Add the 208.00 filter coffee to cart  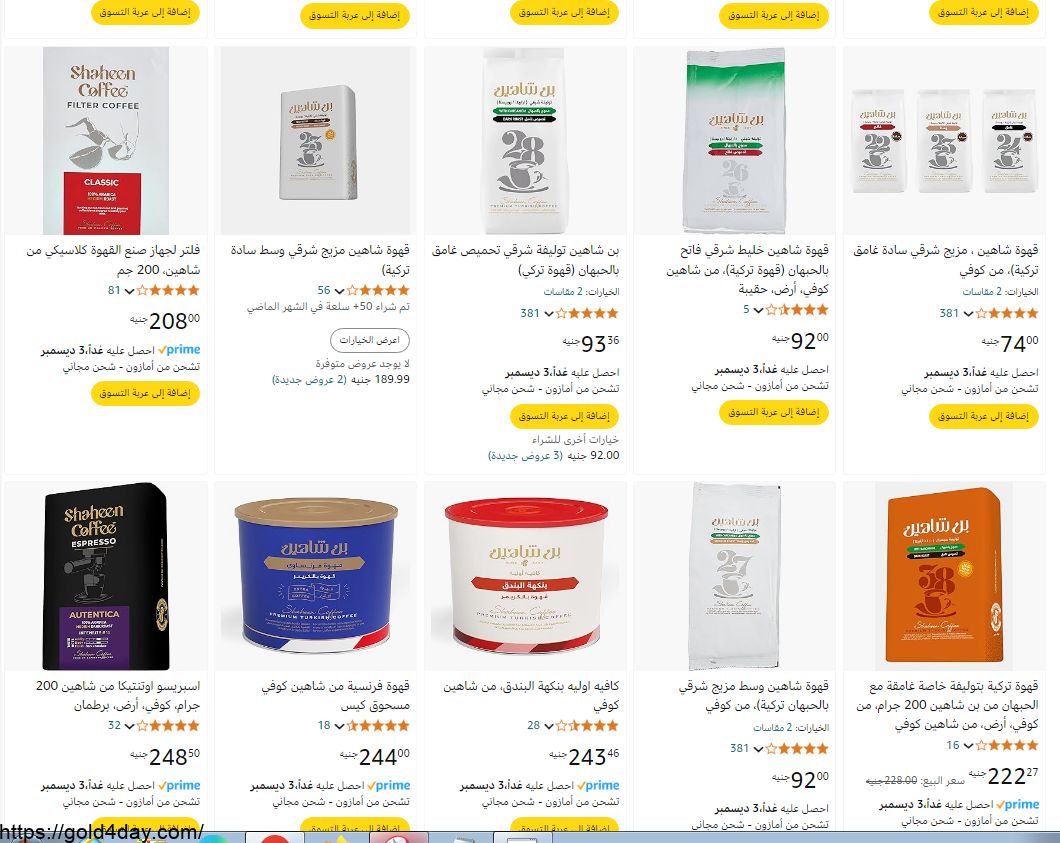click(145, 393)
